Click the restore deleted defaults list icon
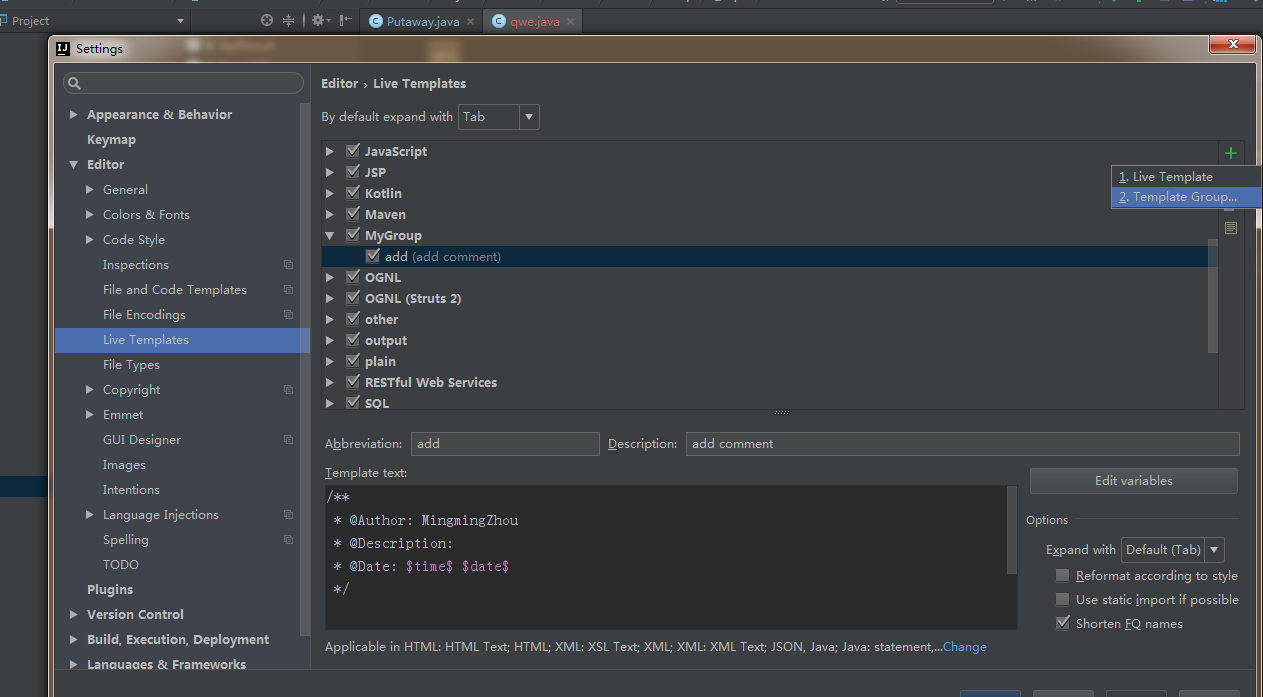Viewport: 1263px width, 697px height. 1230,228
